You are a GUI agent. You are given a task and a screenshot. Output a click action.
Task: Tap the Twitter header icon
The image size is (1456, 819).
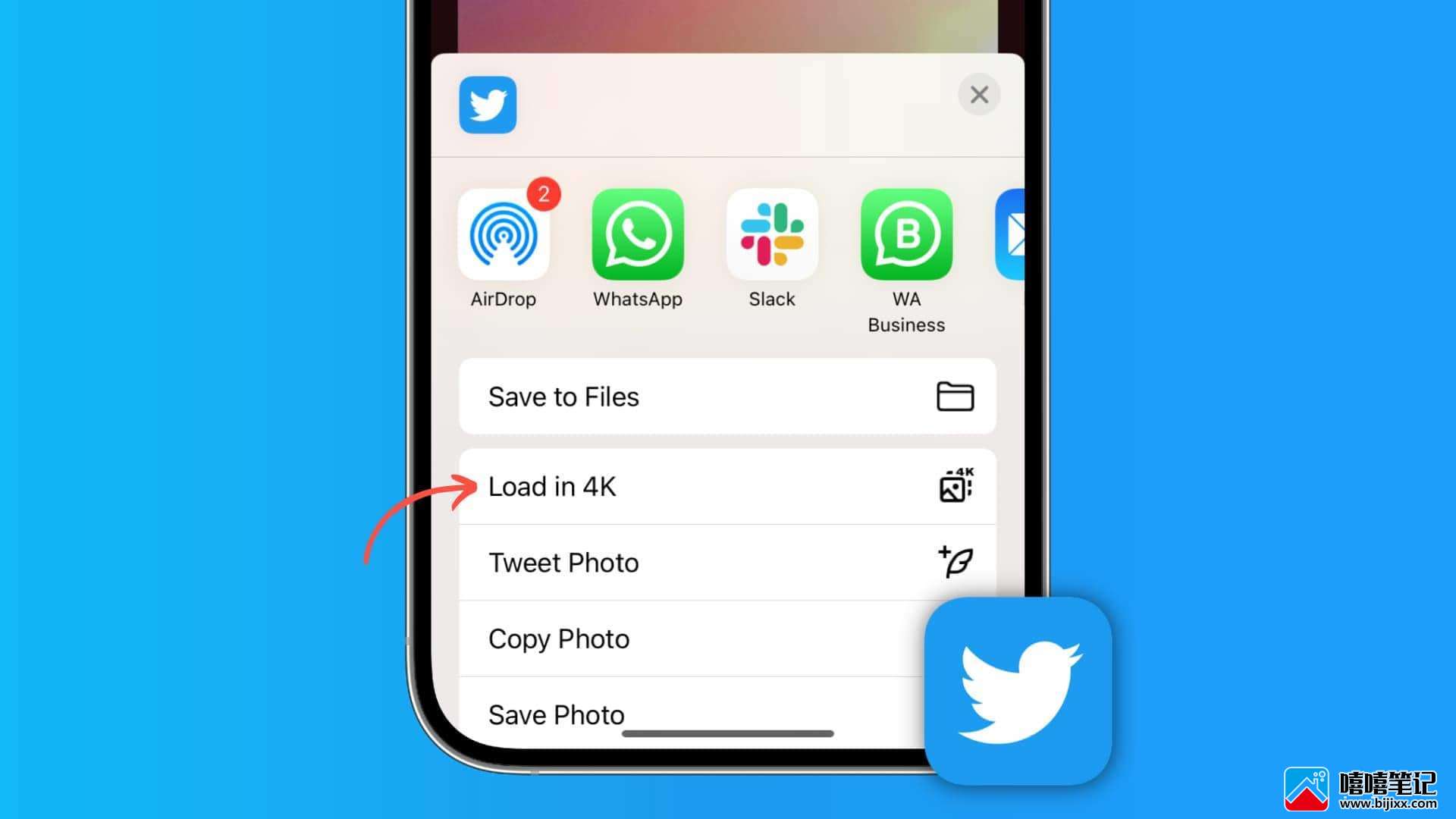[x=487, y=104]
